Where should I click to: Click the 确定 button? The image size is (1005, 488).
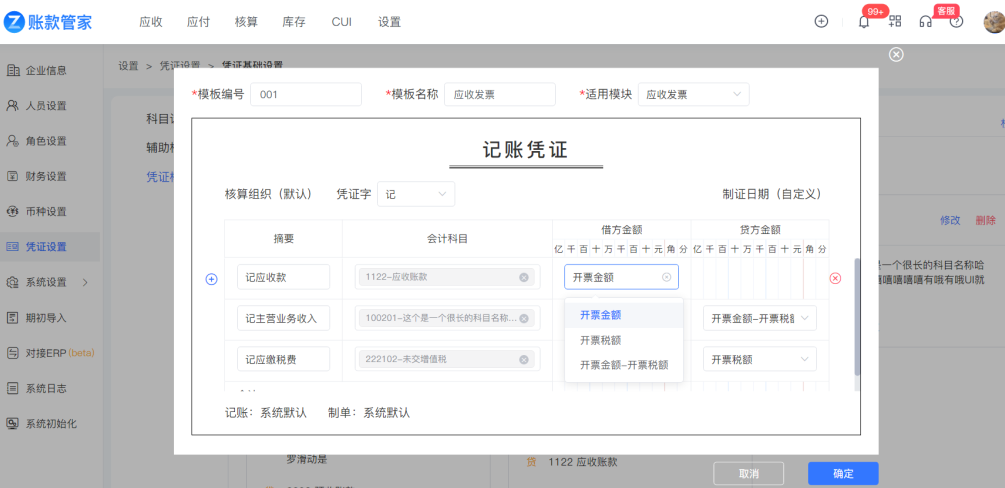(x=842, y=473)
